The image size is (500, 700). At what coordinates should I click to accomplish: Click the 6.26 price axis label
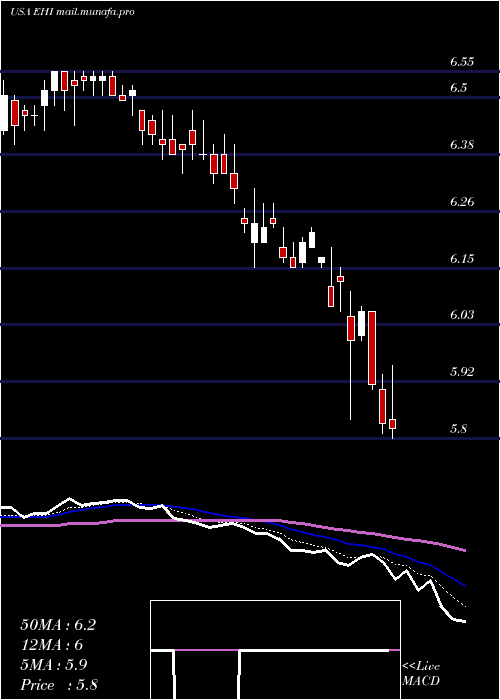pos(461,202)
